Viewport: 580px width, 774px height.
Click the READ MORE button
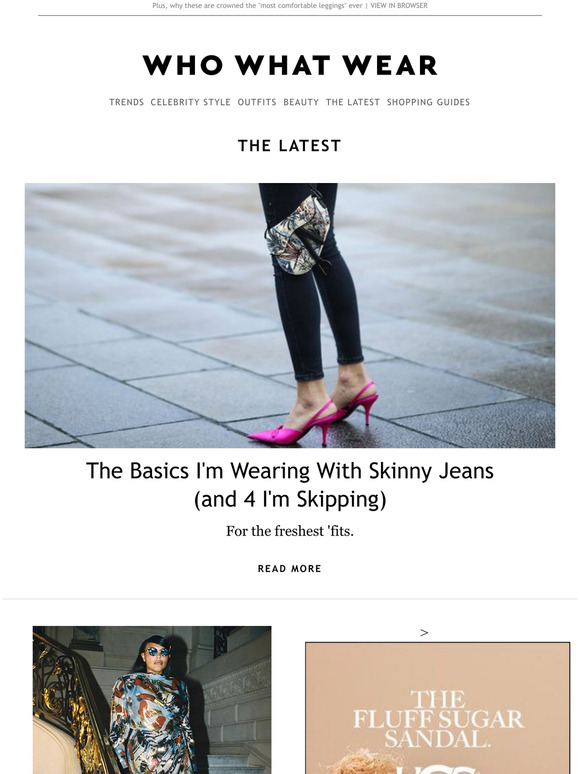[x=290, y=569]
